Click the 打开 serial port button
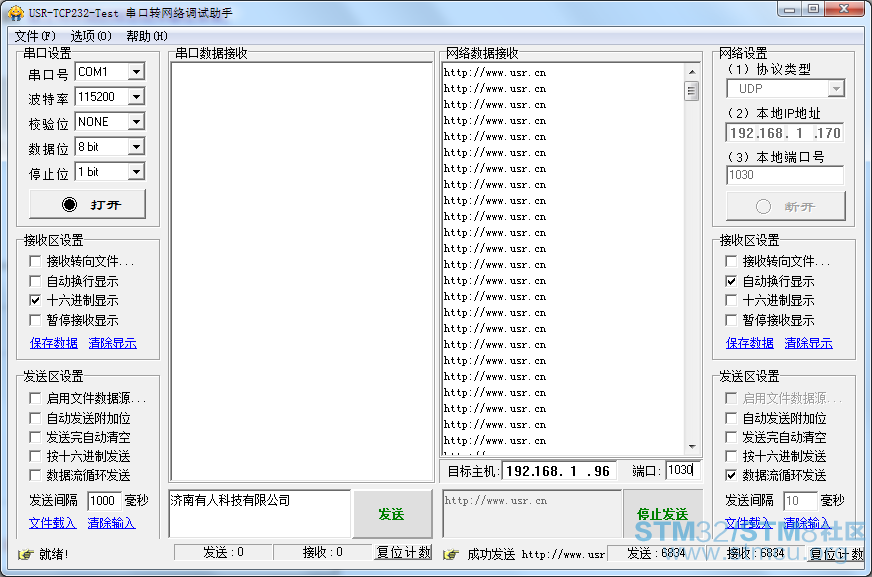Screen dimensions: 872x577 click(x=87, y=205)
